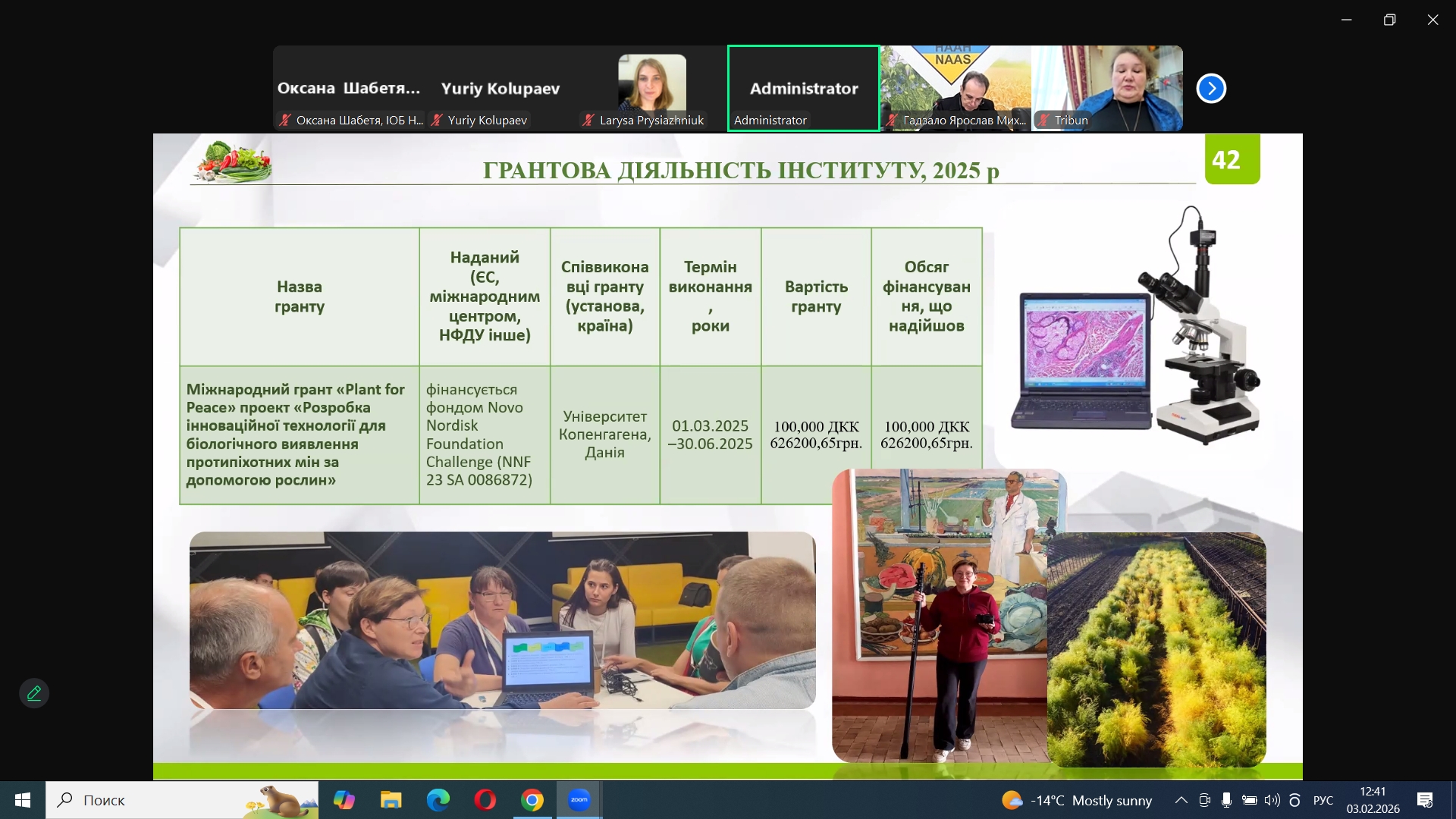Open Microsoft Edge in taskbar
The width and height of the screenshot is (1456, 819).
(438, 800)
